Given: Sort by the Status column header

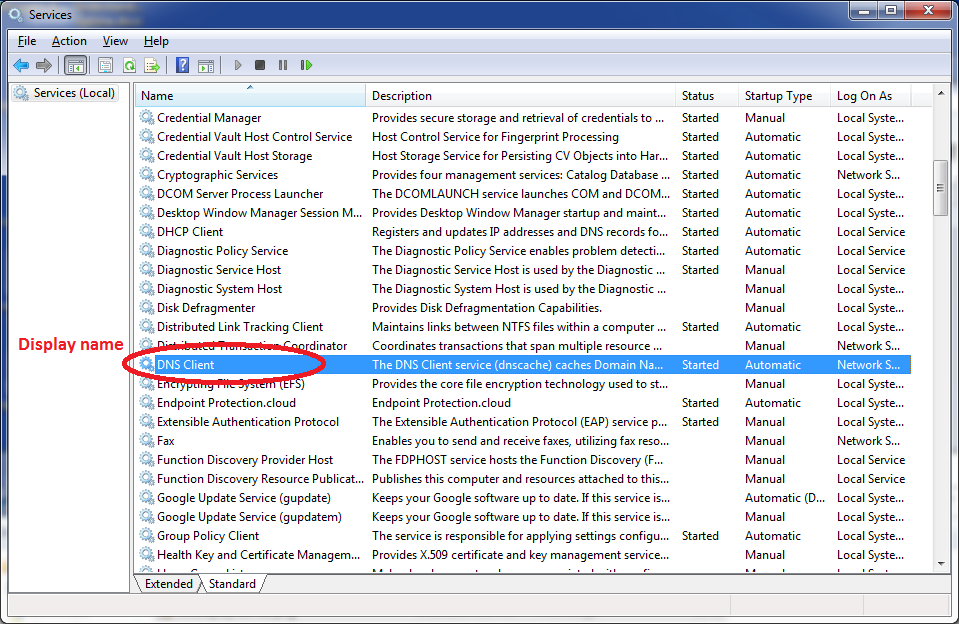Looking at the screenshot, I should [698, 96].
